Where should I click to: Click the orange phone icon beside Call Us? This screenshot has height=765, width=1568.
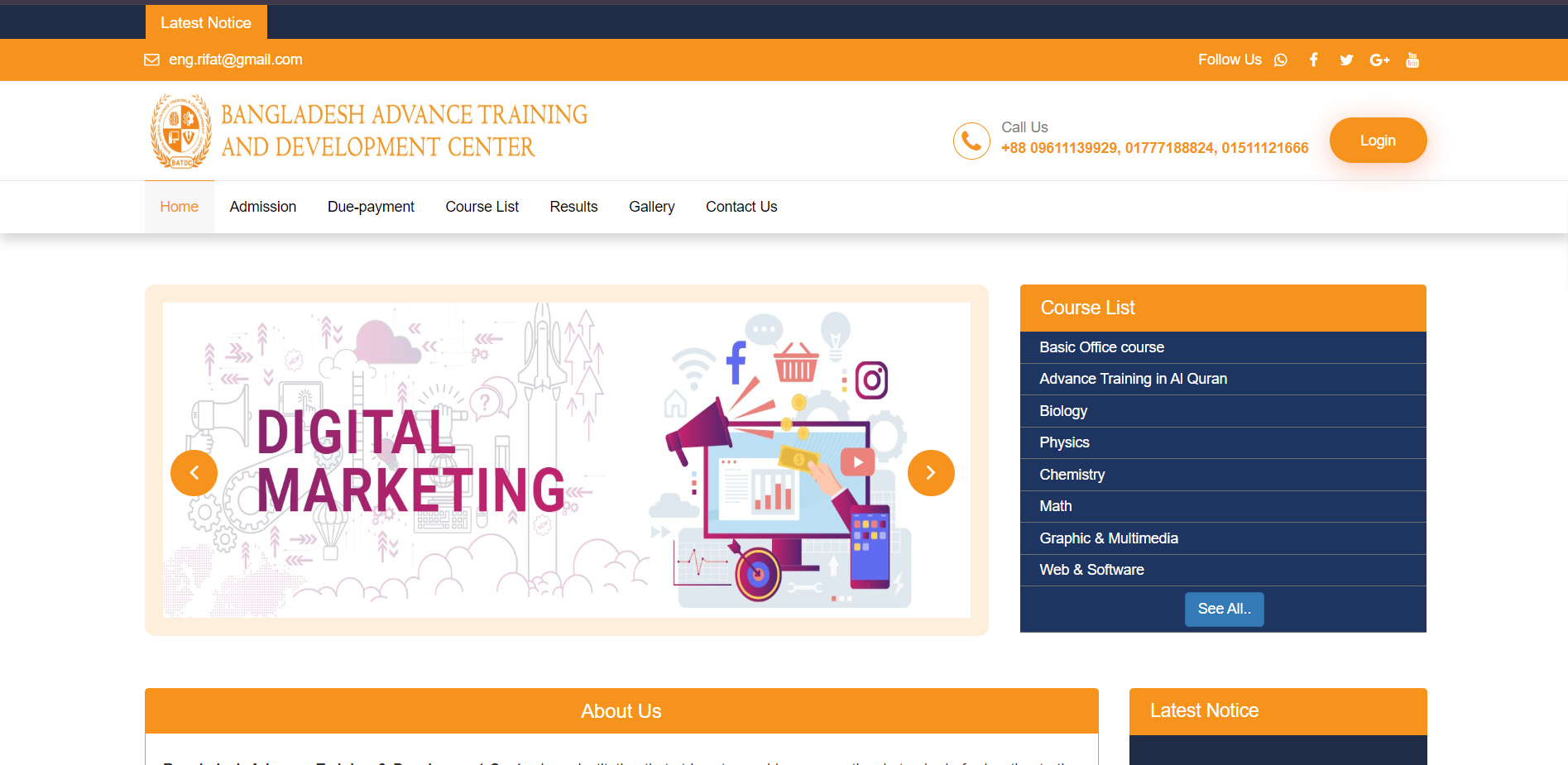971,141
